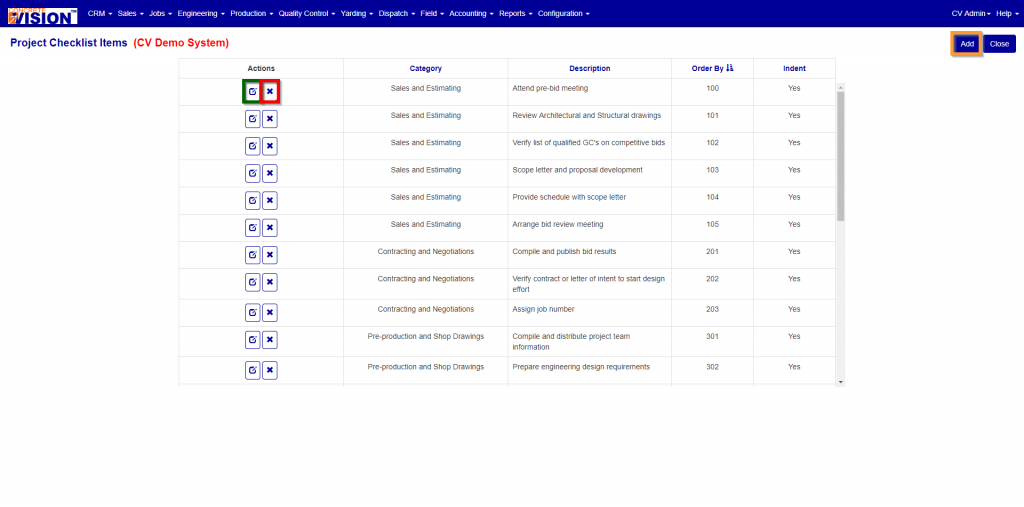Delete 'Scope letter and proposal development' row
The image size is (1024, 507).
270,173
